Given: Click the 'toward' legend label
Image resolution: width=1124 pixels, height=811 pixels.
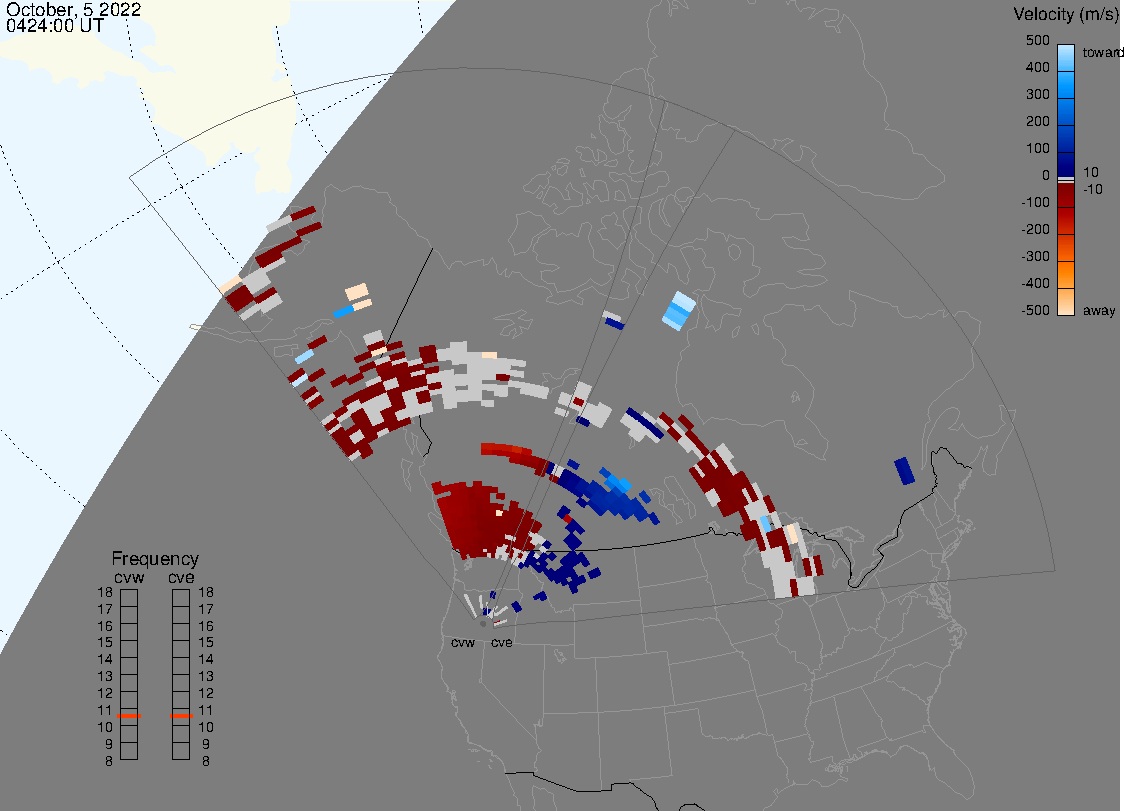Looking at the screenshot, I should (1102, 52).
